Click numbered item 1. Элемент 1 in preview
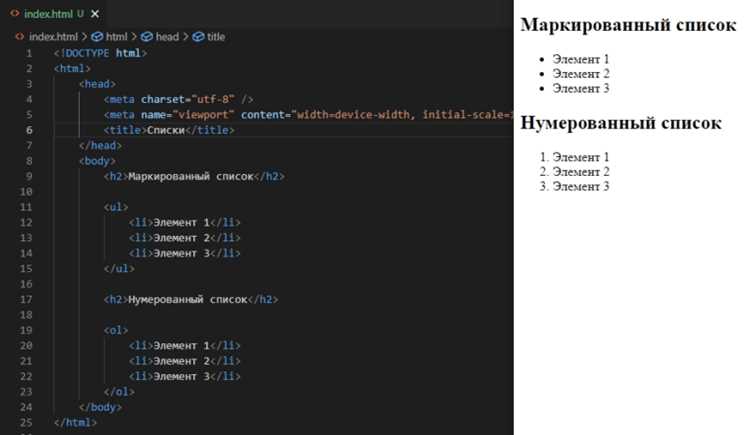Viewport: 750px width, 435px height. tap(574, 157)
